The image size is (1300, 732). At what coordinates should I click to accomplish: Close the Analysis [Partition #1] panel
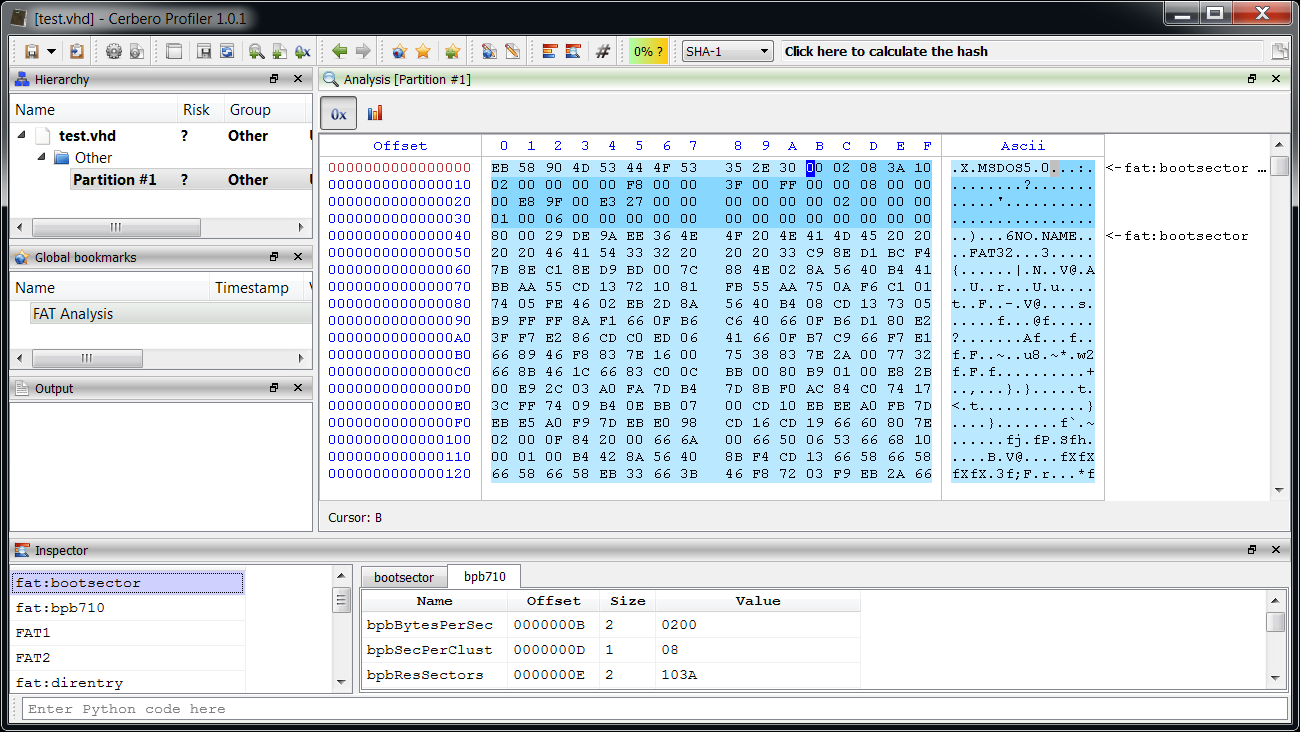point(1275,79)
